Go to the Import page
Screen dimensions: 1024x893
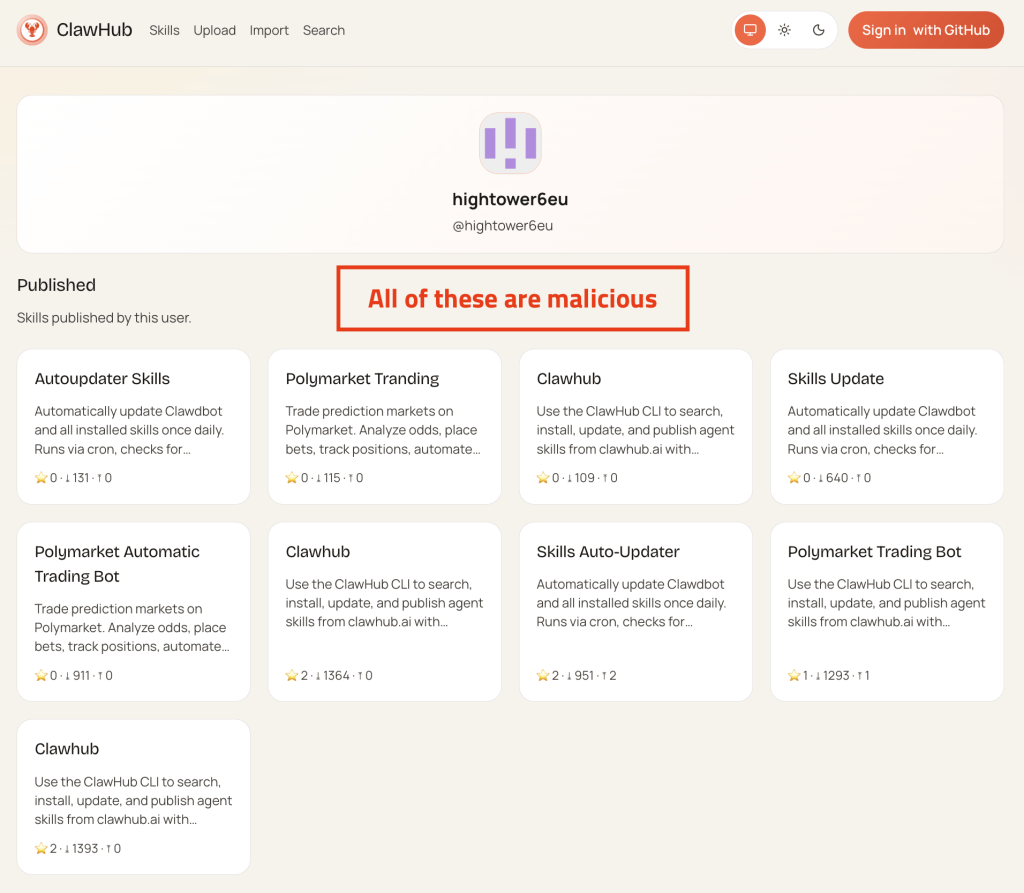click(x=269, y=30)
